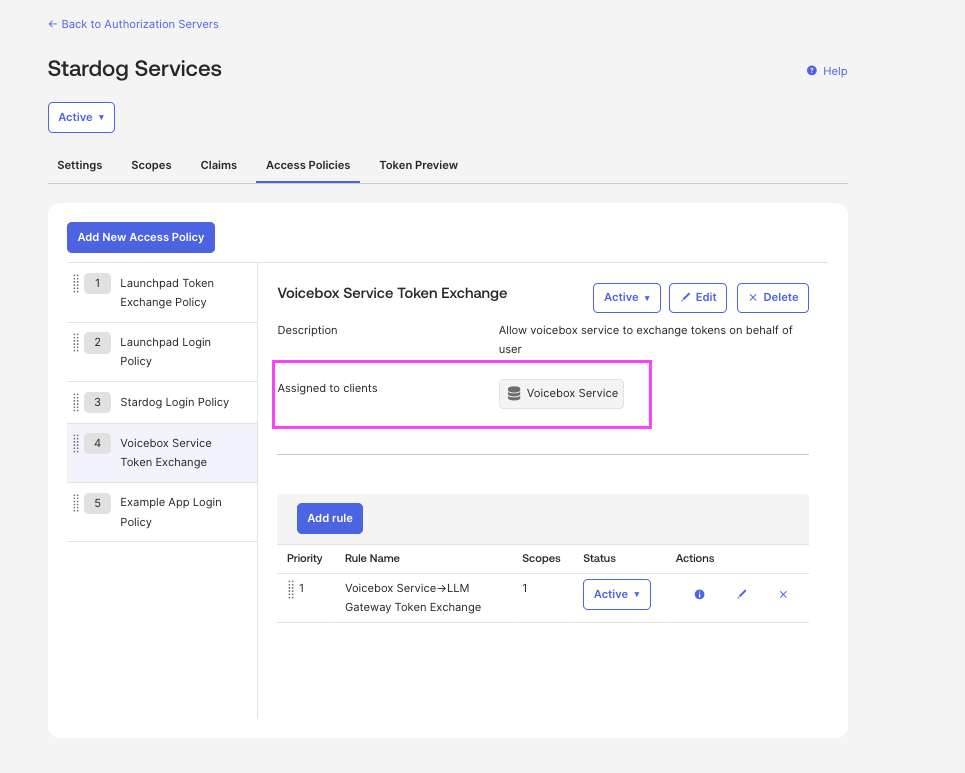Click the Add rule button
This screenshot has height=773, width=965.
pos(330,519)
